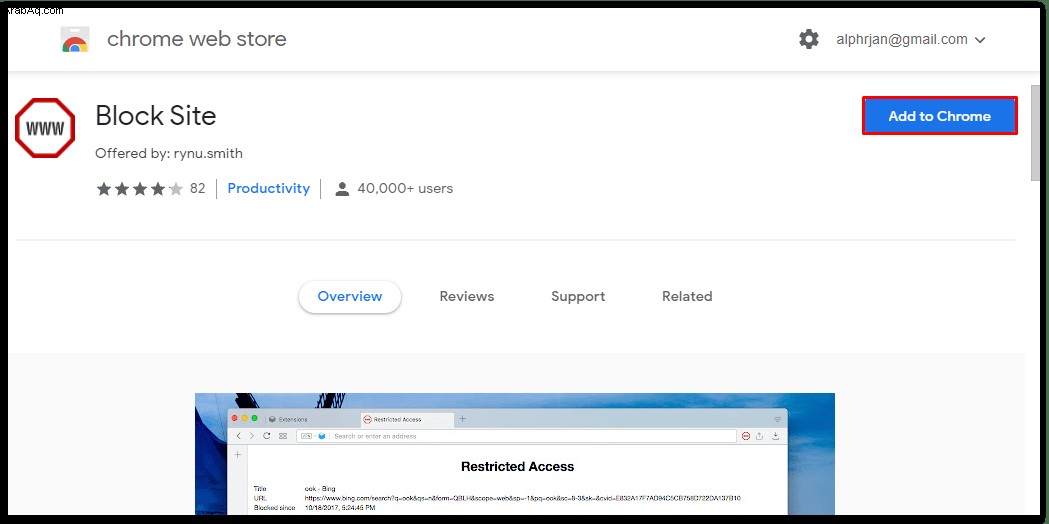The image size is (1049, 524).
Task: Click the download icon in the preview toolbar
Action: click(775, 436)
